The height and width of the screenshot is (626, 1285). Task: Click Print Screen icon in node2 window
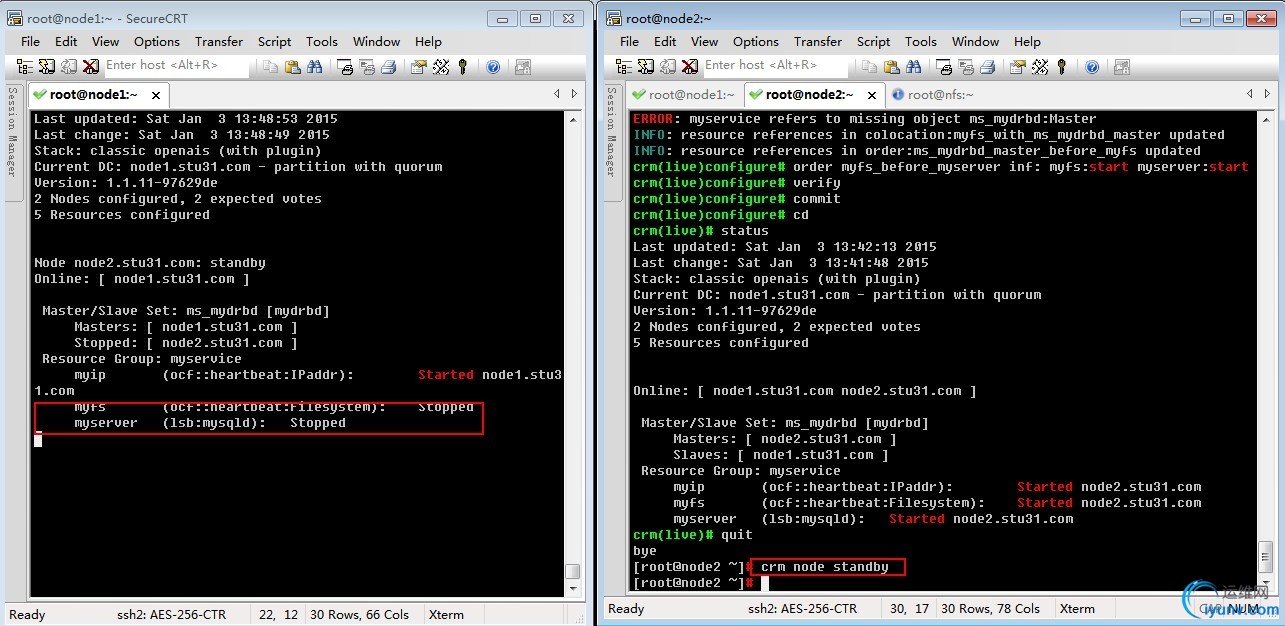[945, 66]
